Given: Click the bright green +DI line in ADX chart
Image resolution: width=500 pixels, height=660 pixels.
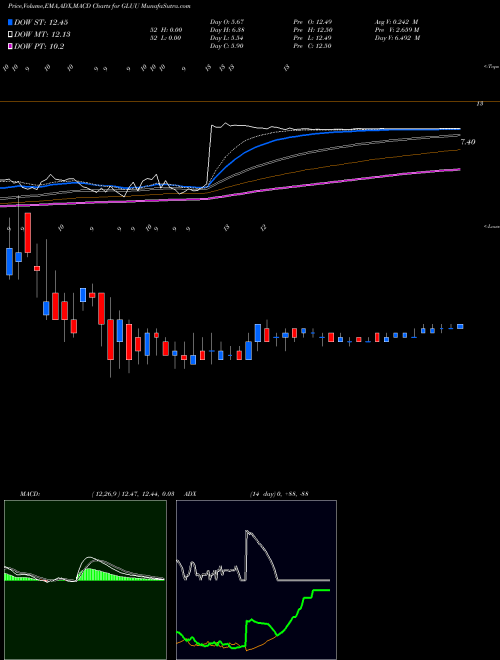Looking at the screenshot, I should [295, 615].
